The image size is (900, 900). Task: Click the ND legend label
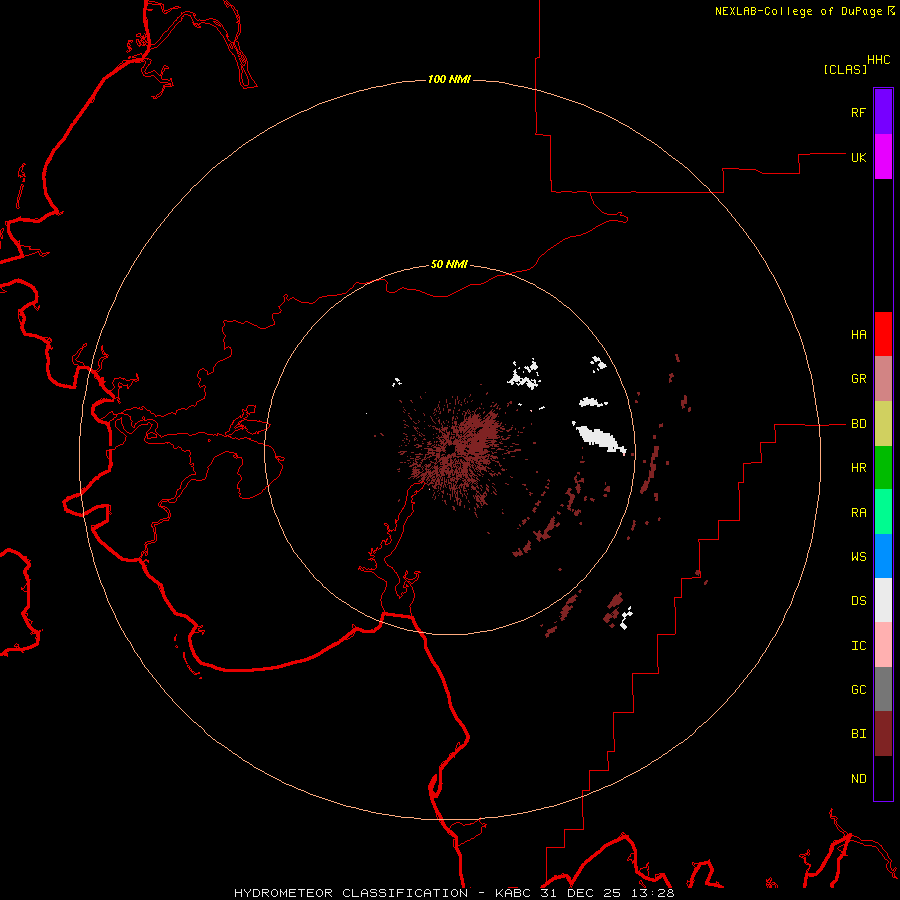(858, 779)
